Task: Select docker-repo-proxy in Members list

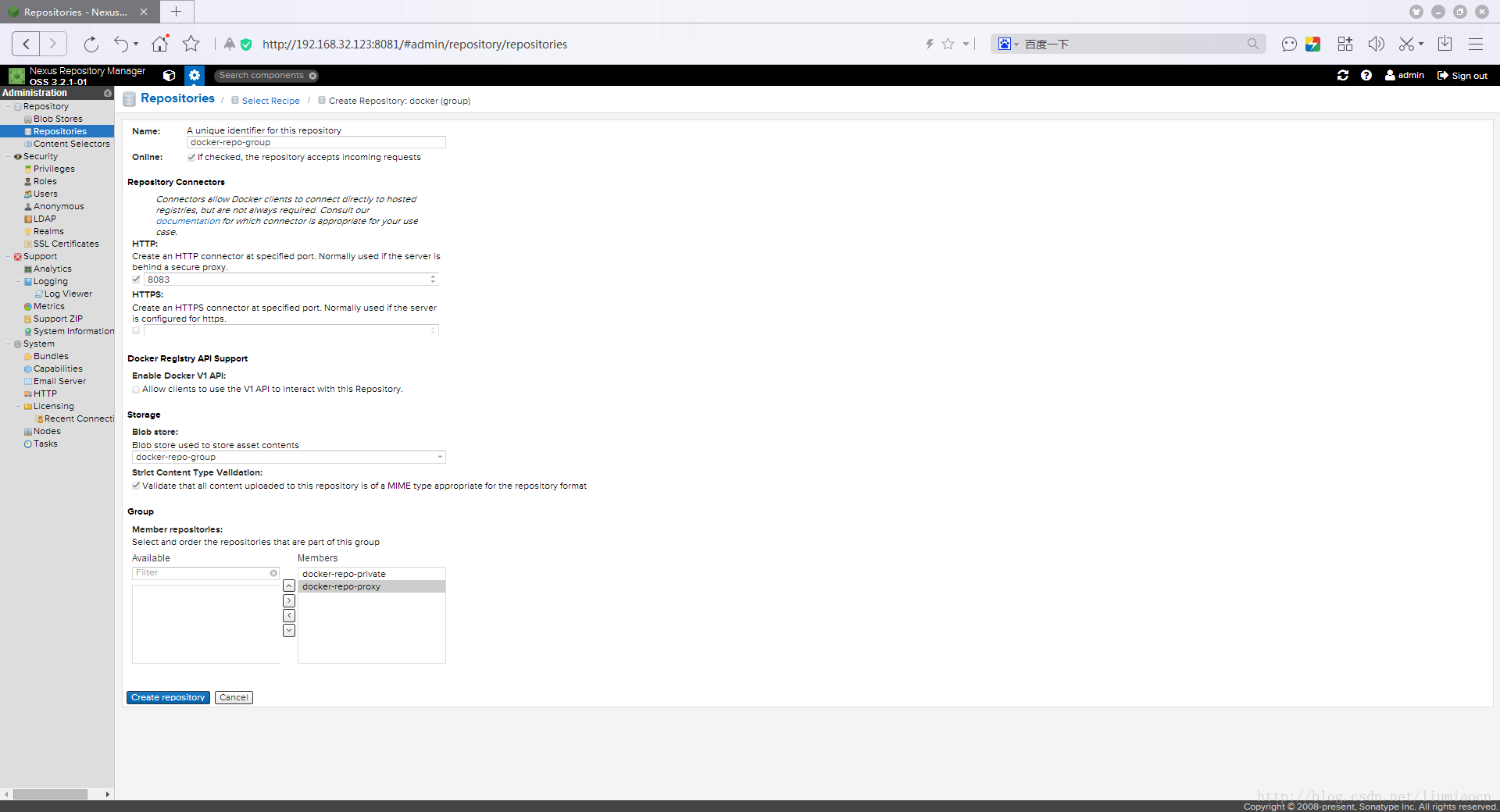Action: coord(372,586)
